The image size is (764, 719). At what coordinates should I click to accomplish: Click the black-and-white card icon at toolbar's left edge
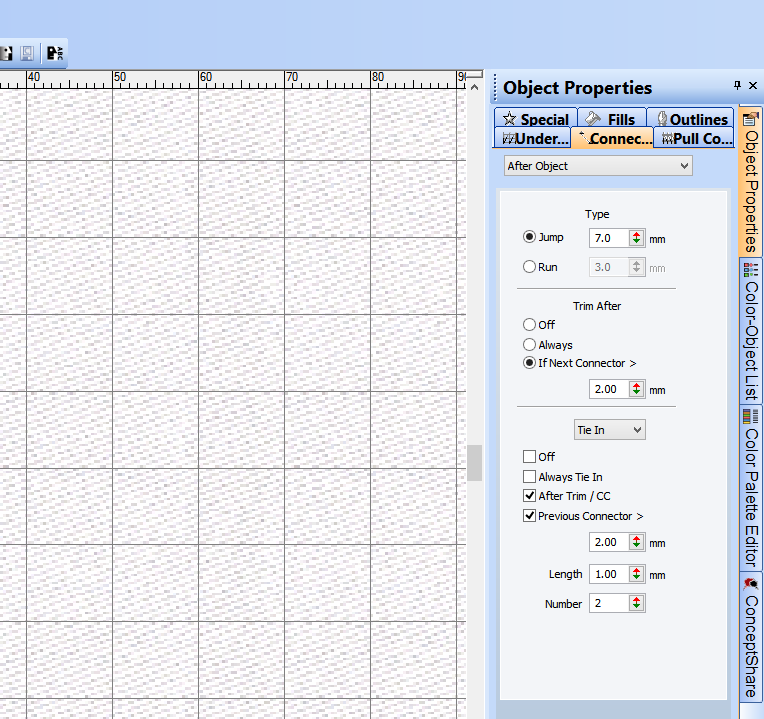pos(6,53)
